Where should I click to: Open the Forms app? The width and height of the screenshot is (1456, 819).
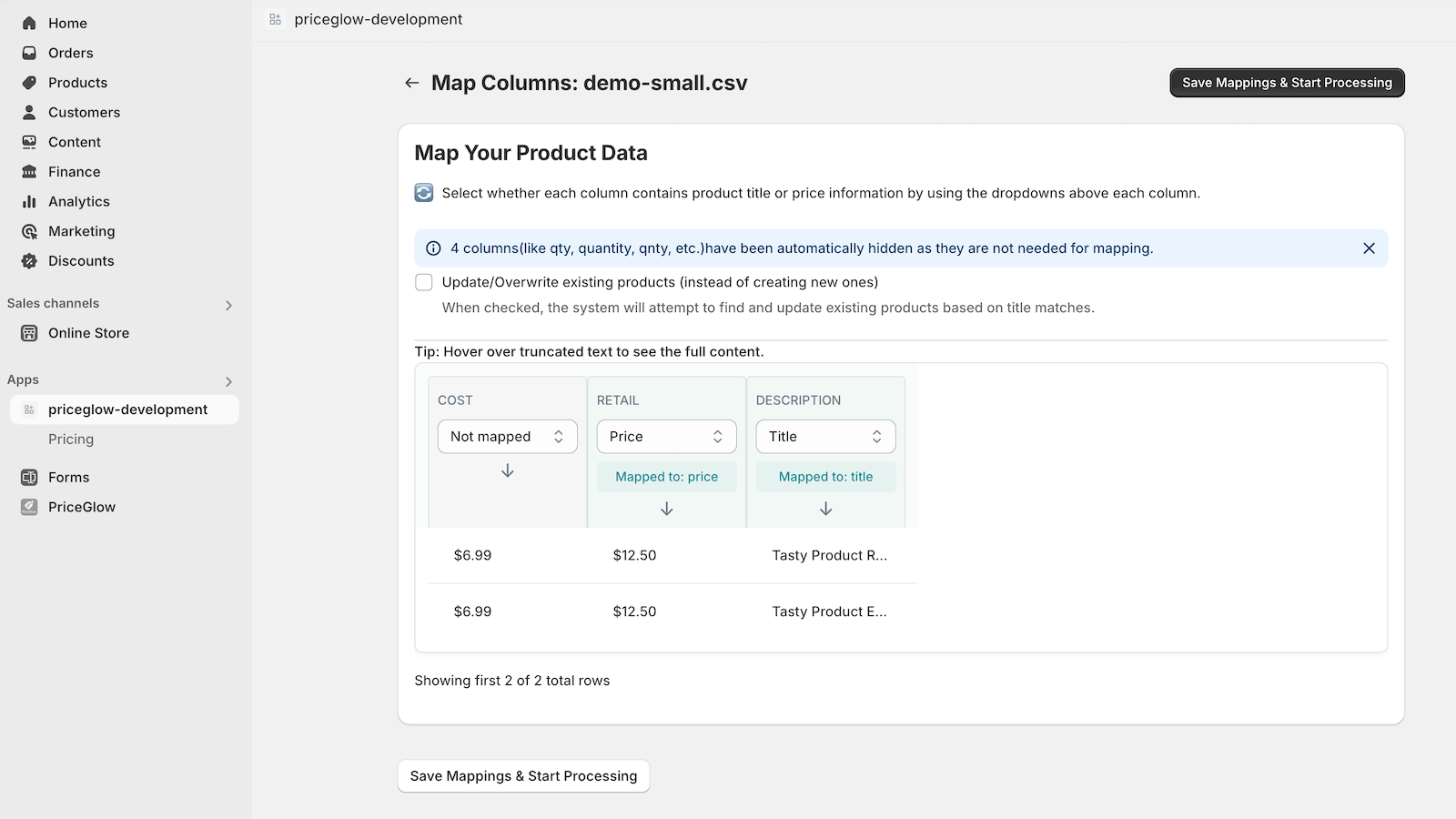click(x=68, y=477)
